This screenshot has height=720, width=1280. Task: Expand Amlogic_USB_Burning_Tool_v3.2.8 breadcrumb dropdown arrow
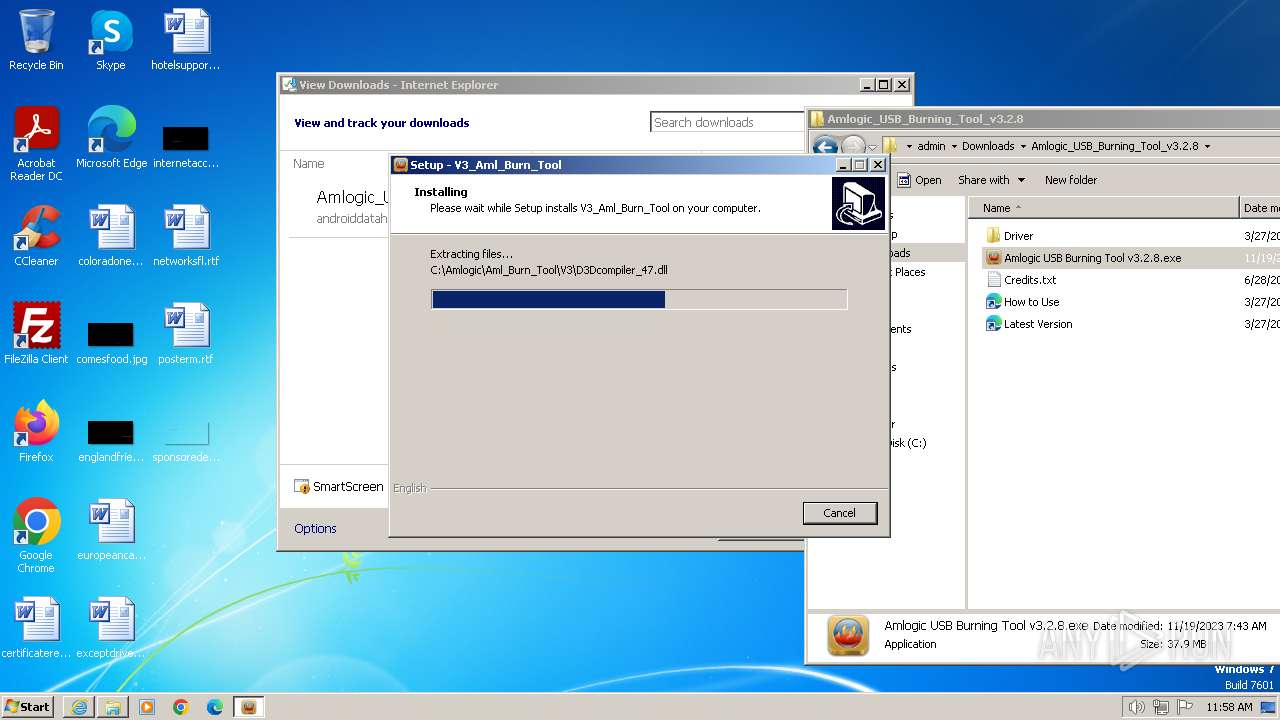point(1207,146)
